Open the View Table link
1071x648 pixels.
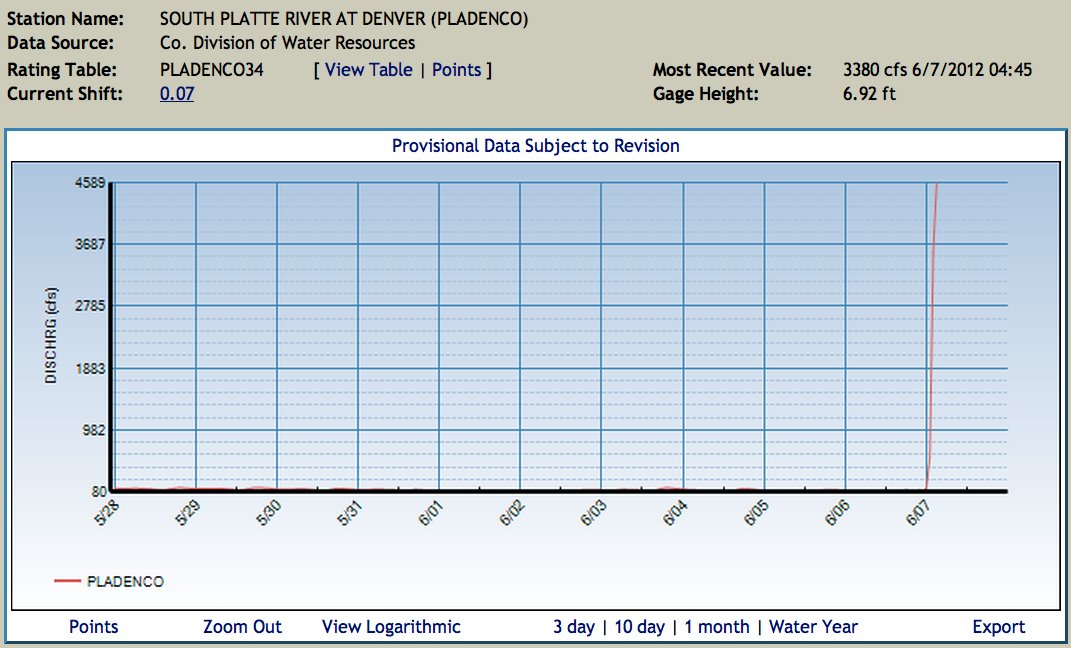pyautogui.click(x=368, y=70)
